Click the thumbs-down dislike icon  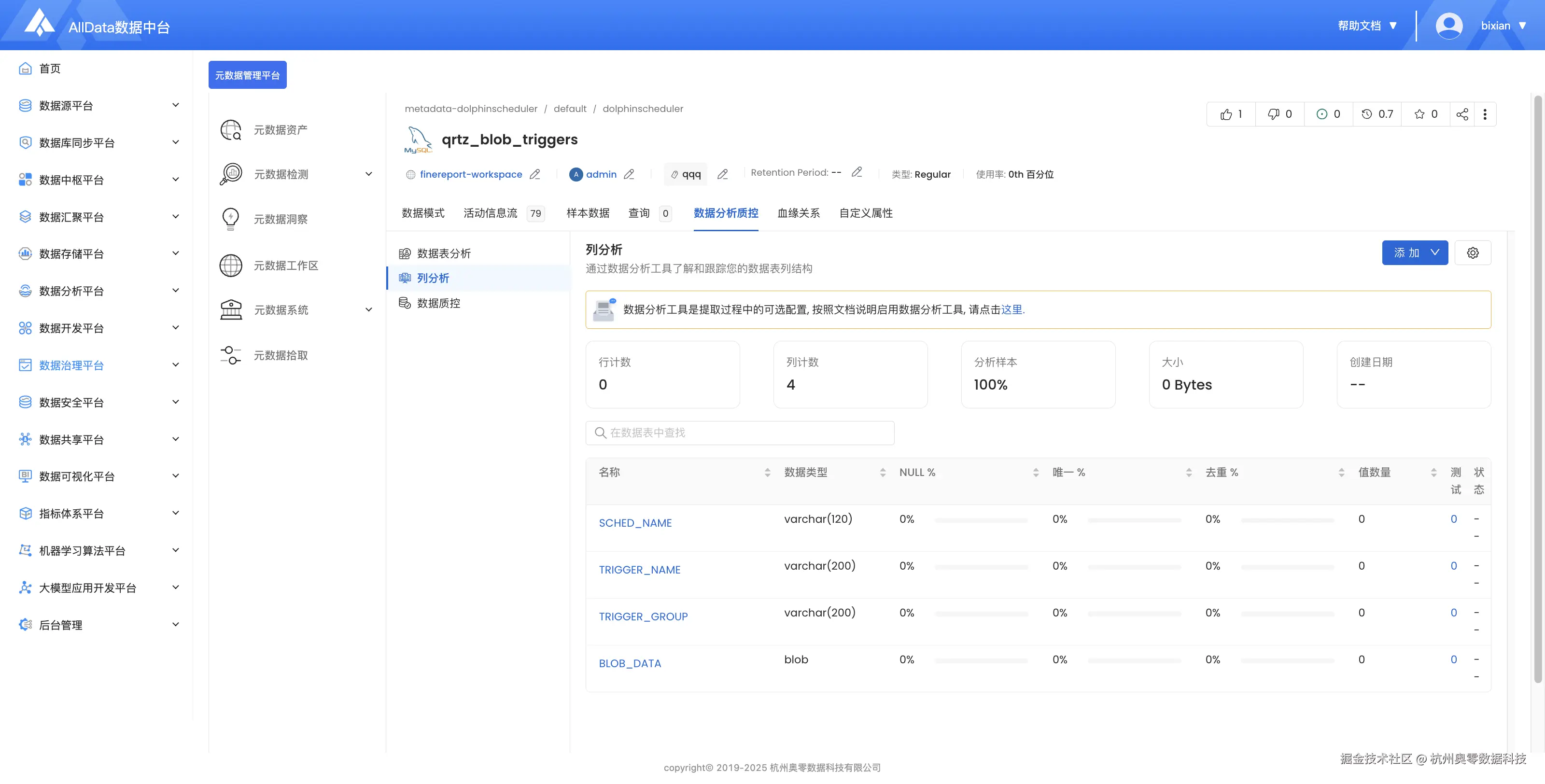(x=1273, y=114)
